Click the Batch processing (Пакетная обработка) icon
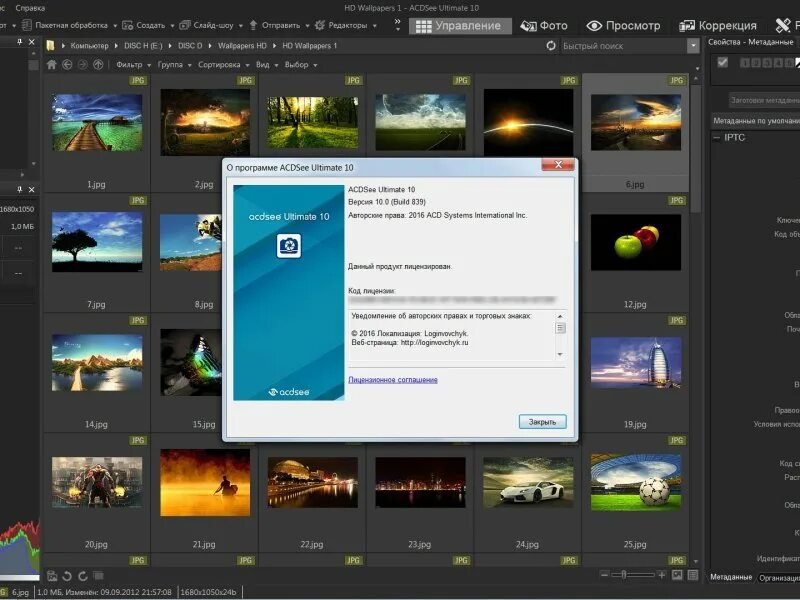Image resolution: width=800 pixels, height=600 pixels. [27, 25]
